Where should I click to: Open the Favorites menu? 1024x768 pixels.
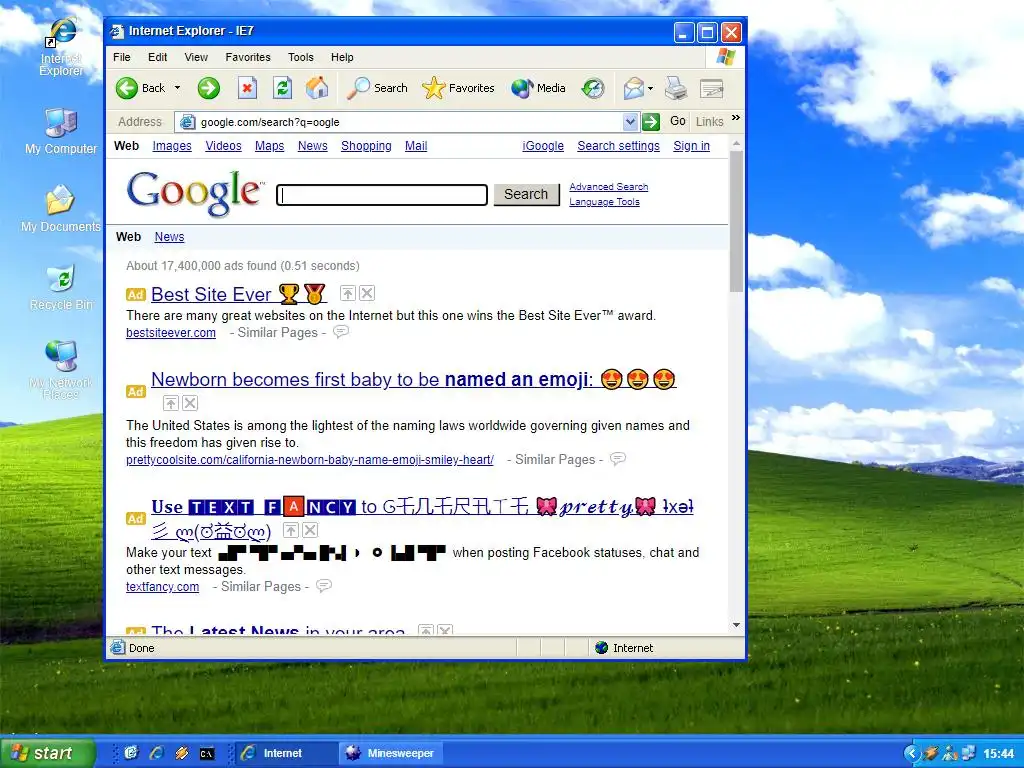coord(248,57)
